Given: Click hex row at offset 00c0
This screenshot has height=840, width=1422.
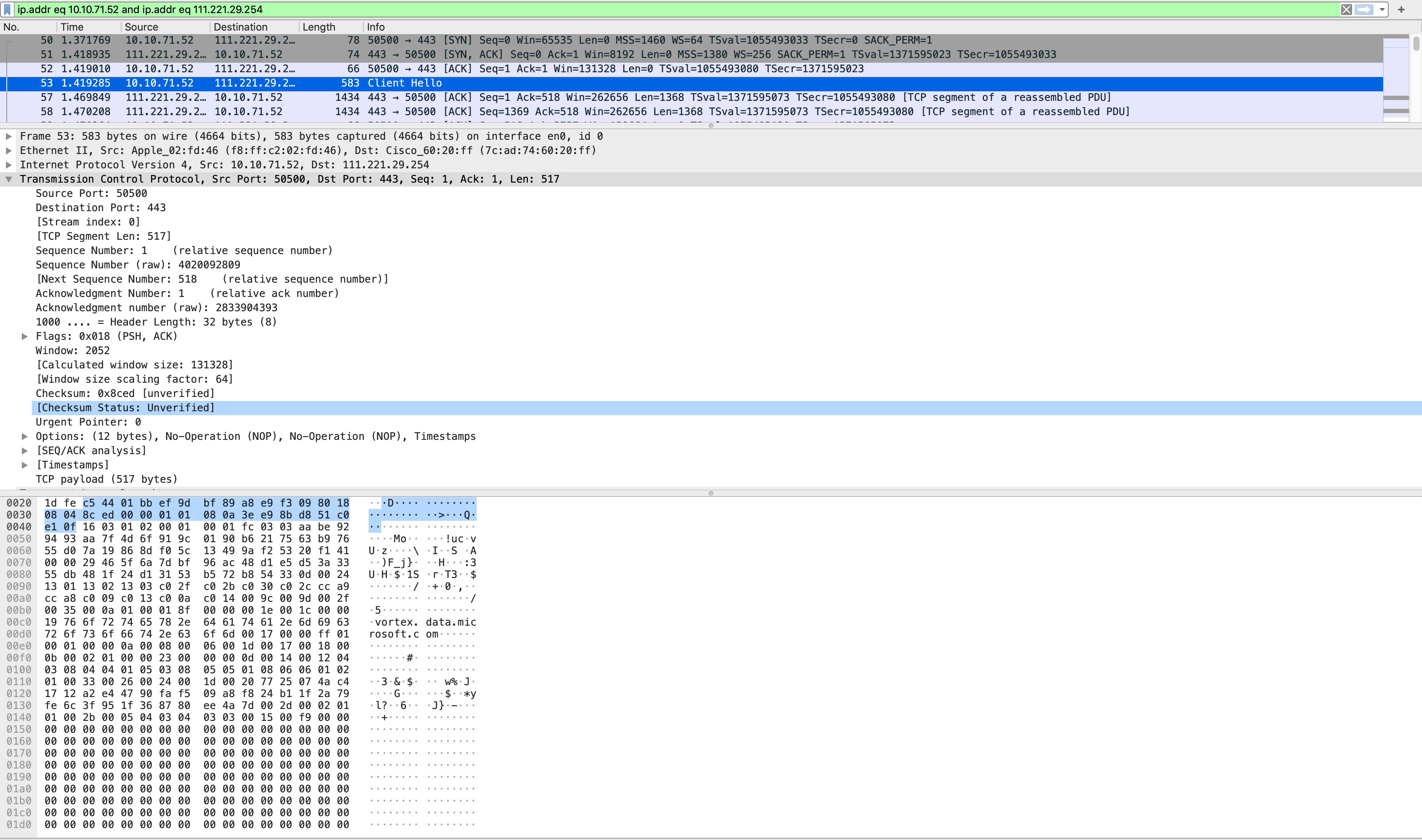Looking at the screenshot, I should 197,622.
